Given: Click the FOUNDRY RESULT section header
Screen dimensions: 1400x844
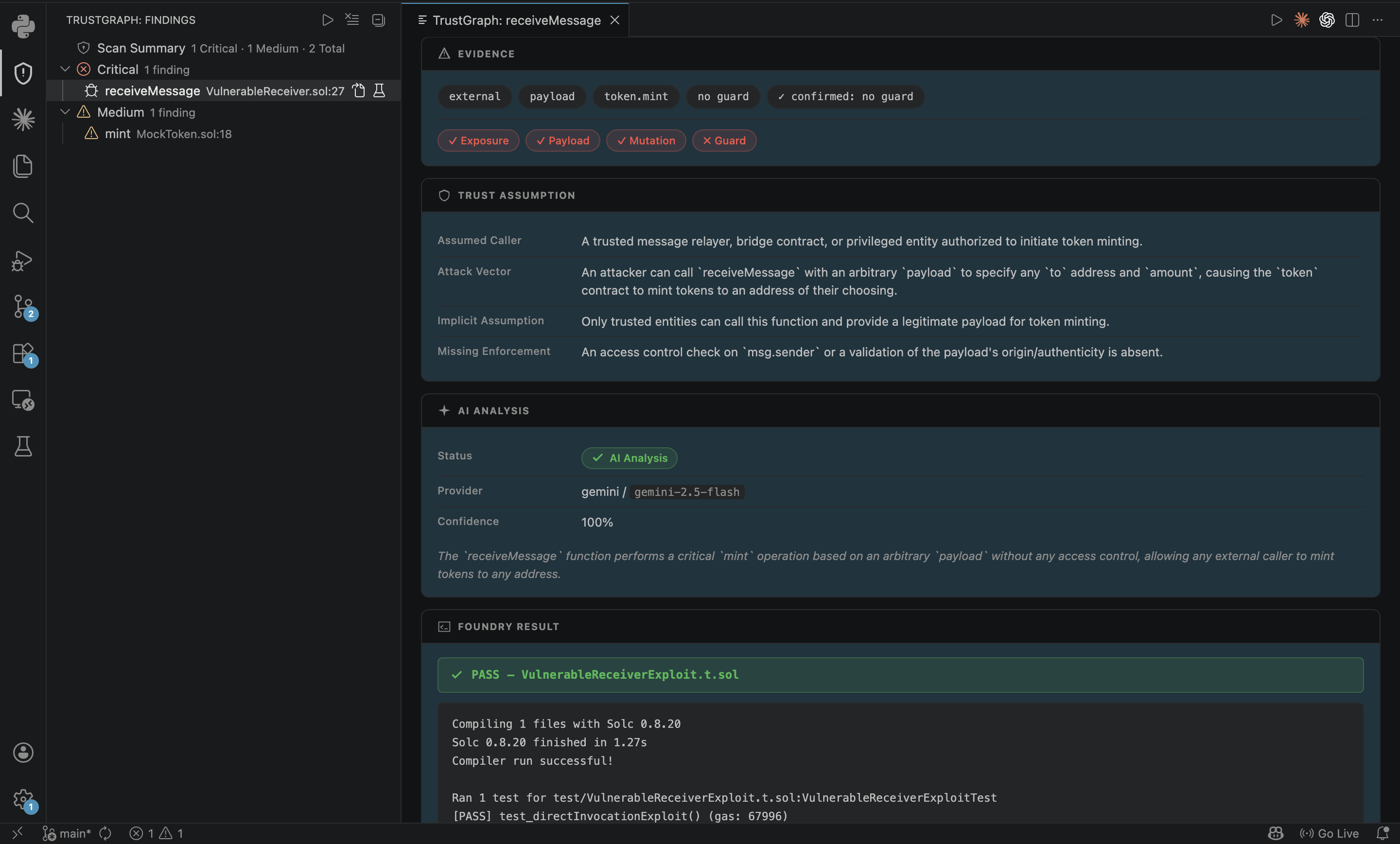Looking at the screenshot, I should (x=901, y=626).
